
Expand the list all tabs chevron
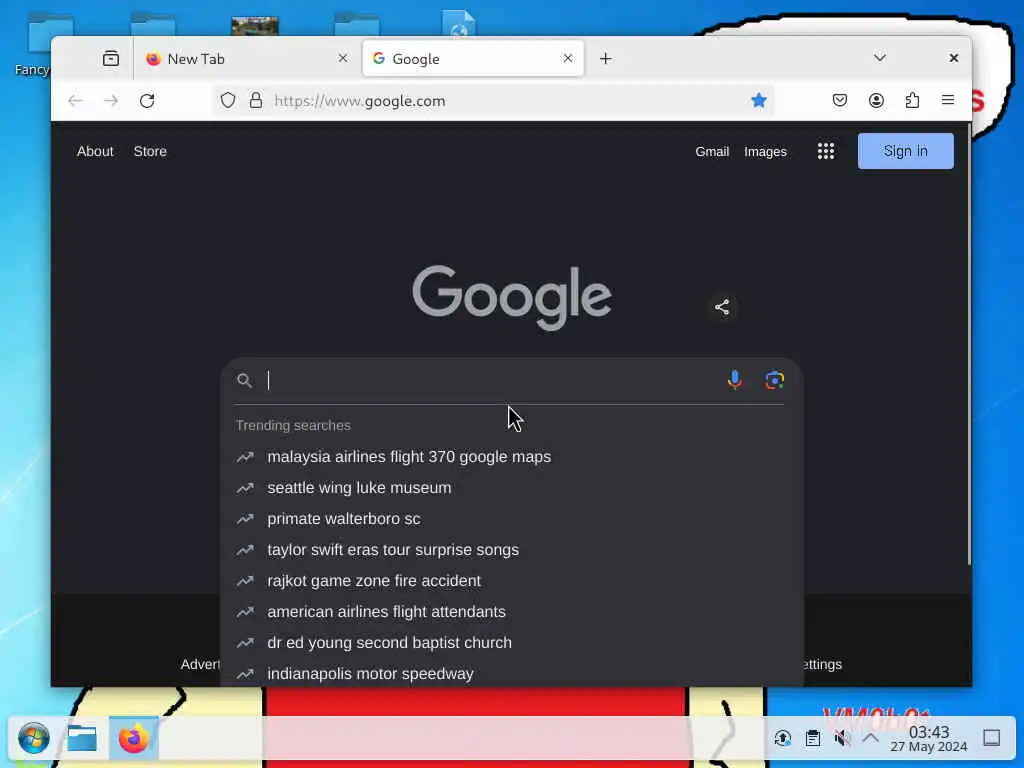(x=880, y=58)
